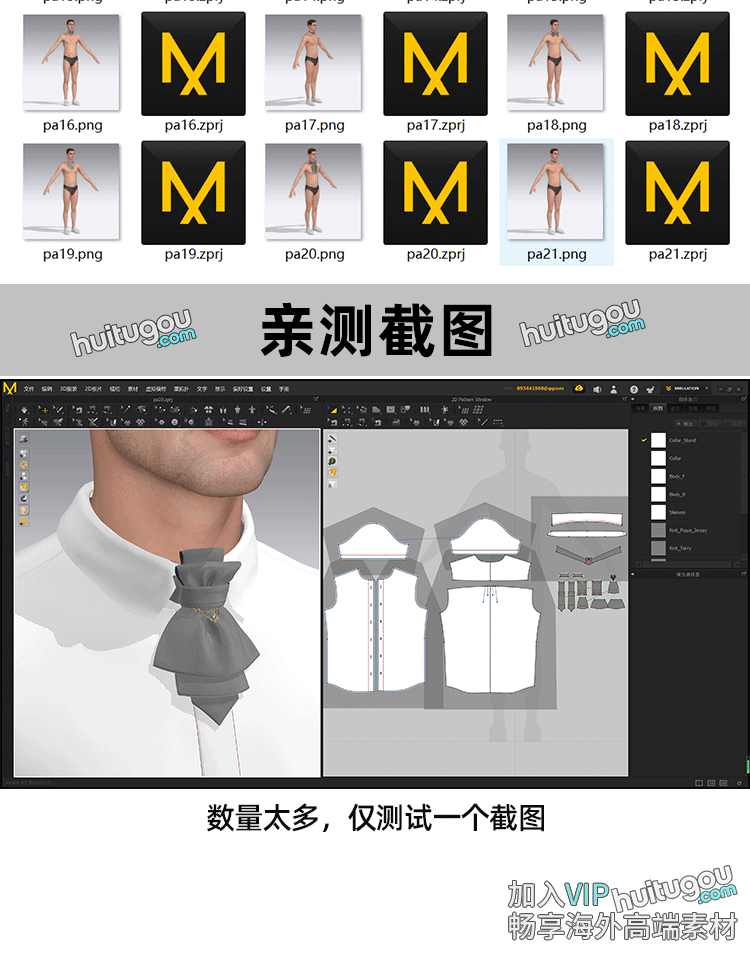This screenshot has height=960, width=750.
Task: Click the cloud sync icon in header
Action: [579, 389]
